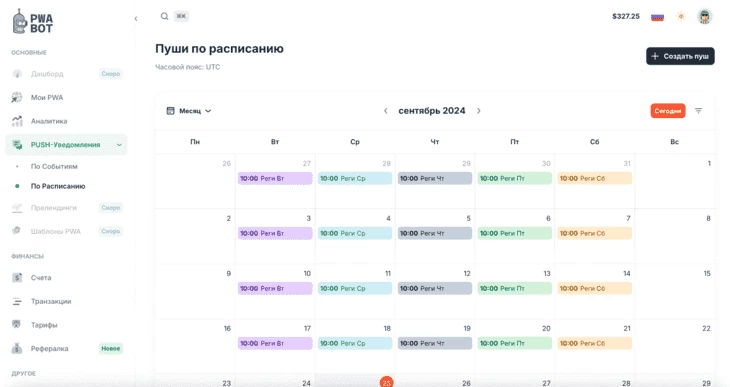Click the account balance $327.25
The height and width of the screenshot is (387, 730).
pos(626,16)
